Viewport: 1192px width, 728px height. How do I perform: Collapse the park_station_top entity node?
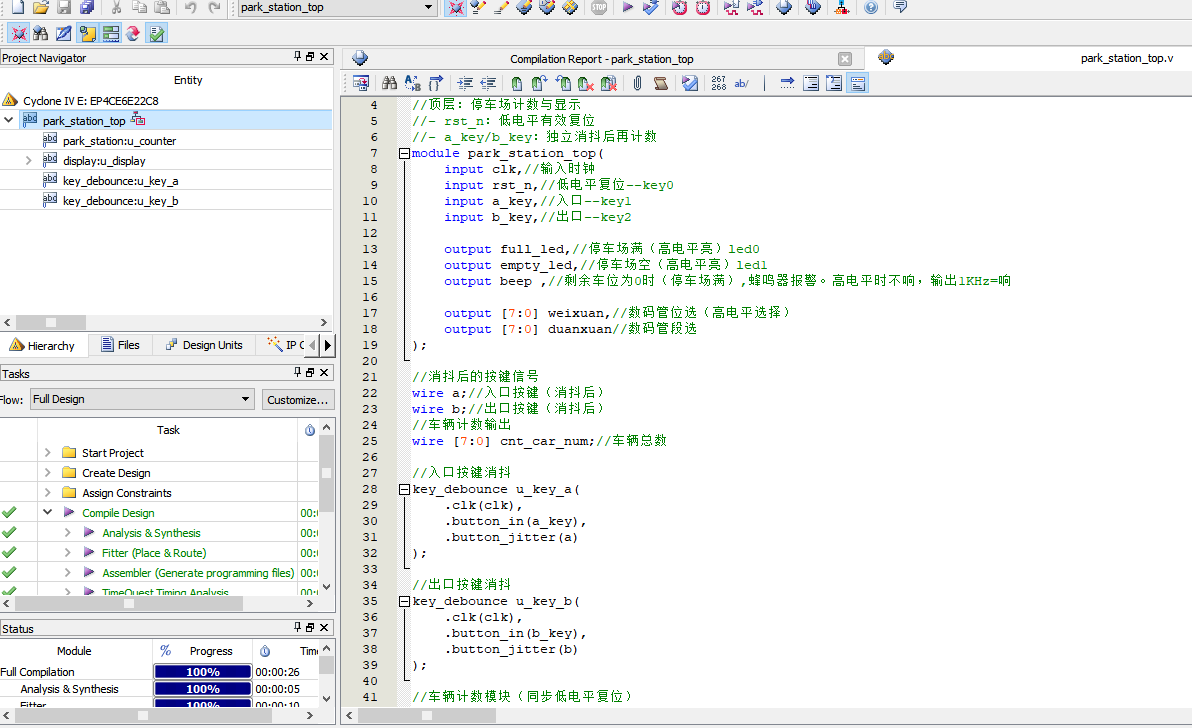click(x=8, y=120)
